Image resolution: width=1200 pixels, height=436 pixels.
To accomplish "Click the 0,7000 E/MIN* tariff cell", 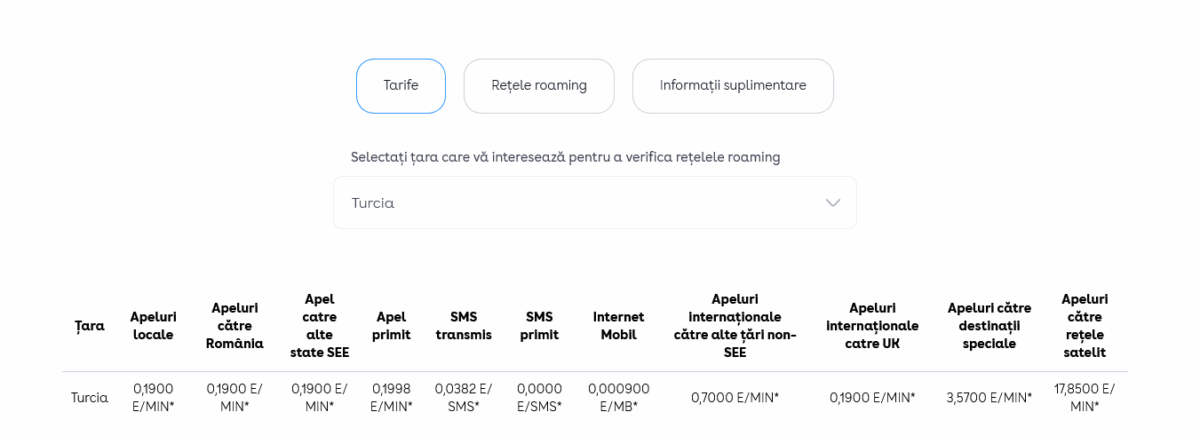I will point(735,398).
